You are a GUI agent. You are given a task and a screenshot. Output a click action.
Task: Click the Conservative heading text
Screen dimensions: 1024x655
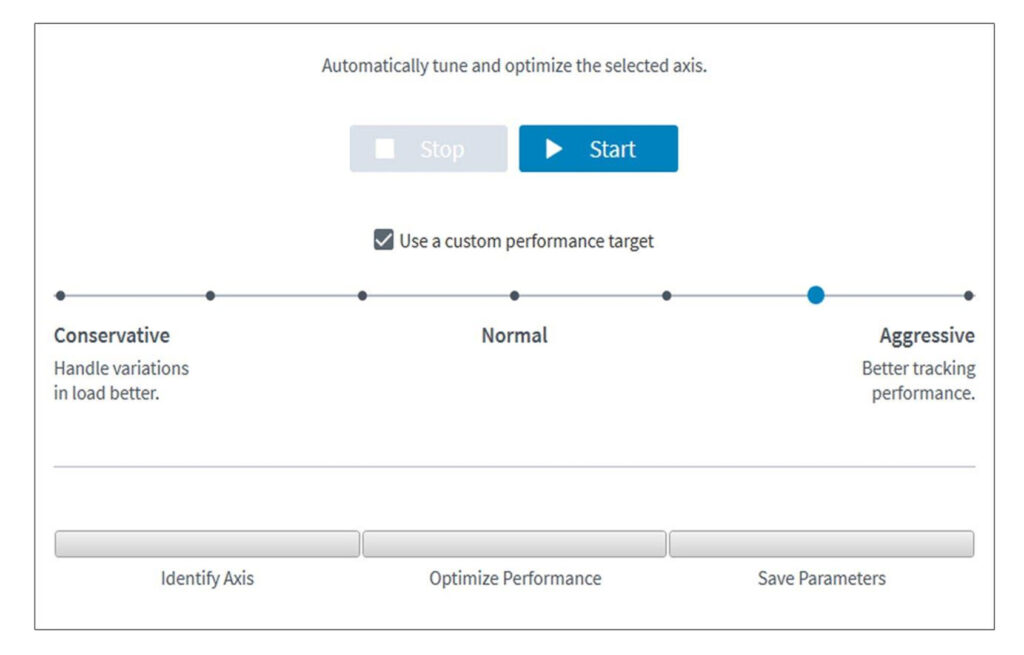pos(112,335)
